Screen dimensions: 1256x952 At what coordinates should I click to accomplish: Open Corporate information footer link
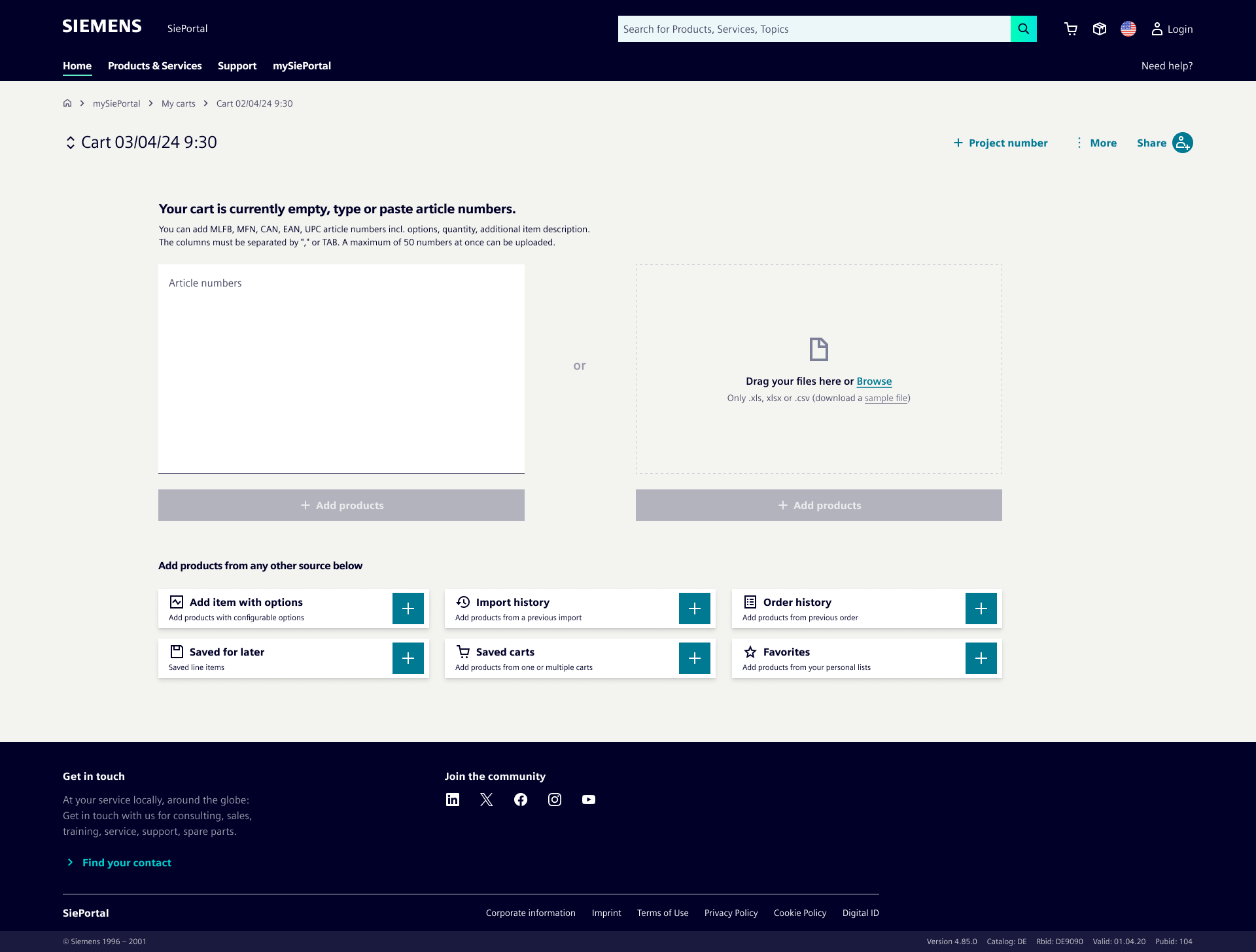click(531, 913)
